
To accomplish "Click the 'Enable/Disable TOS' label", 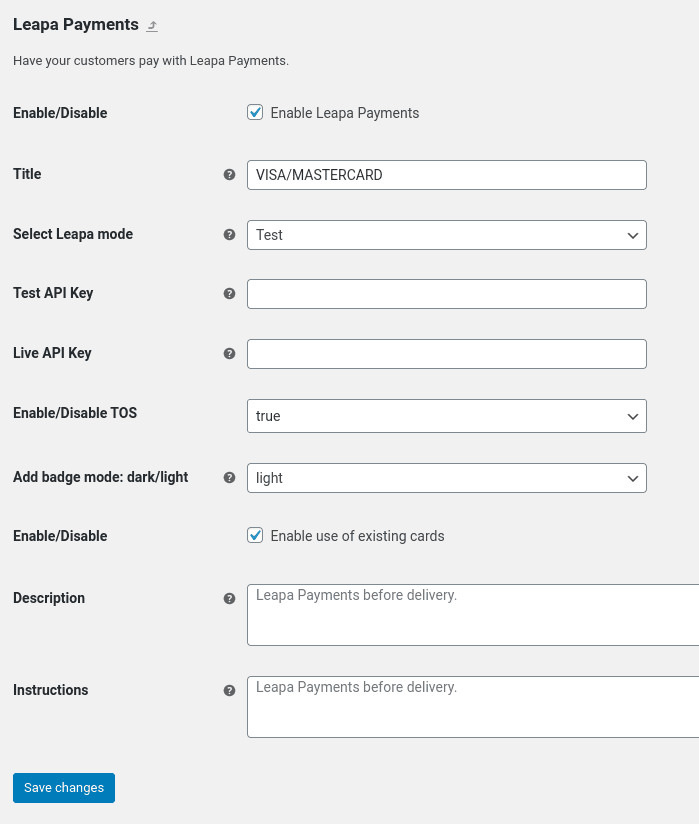I will 75,413.
